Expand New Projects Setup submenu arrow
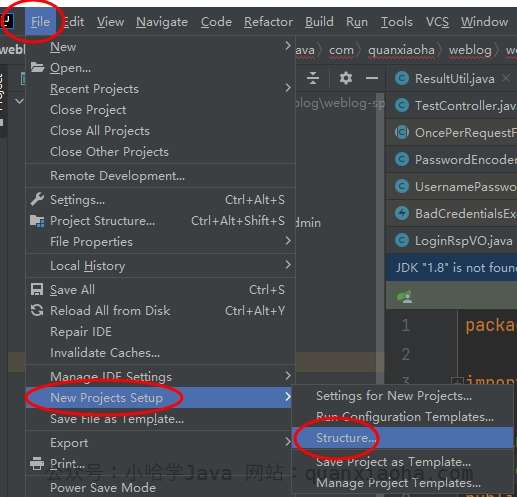517x497 pixels. pyautogui.click(x=288, y=397)
